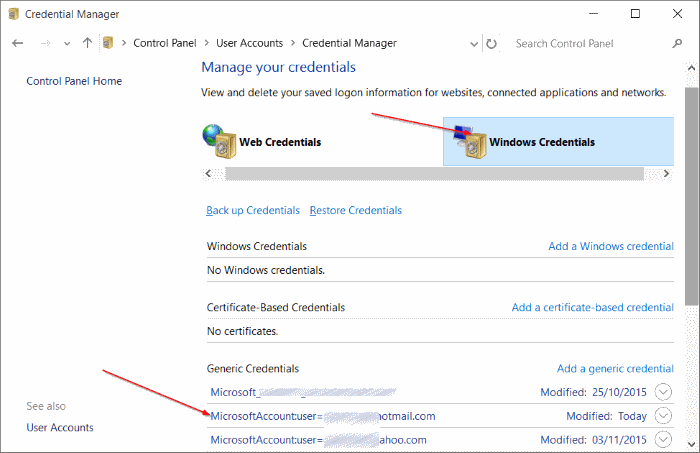Open Back up Credentials link
The height and width of the screenshot is (453, 700).
coord(252,210)
